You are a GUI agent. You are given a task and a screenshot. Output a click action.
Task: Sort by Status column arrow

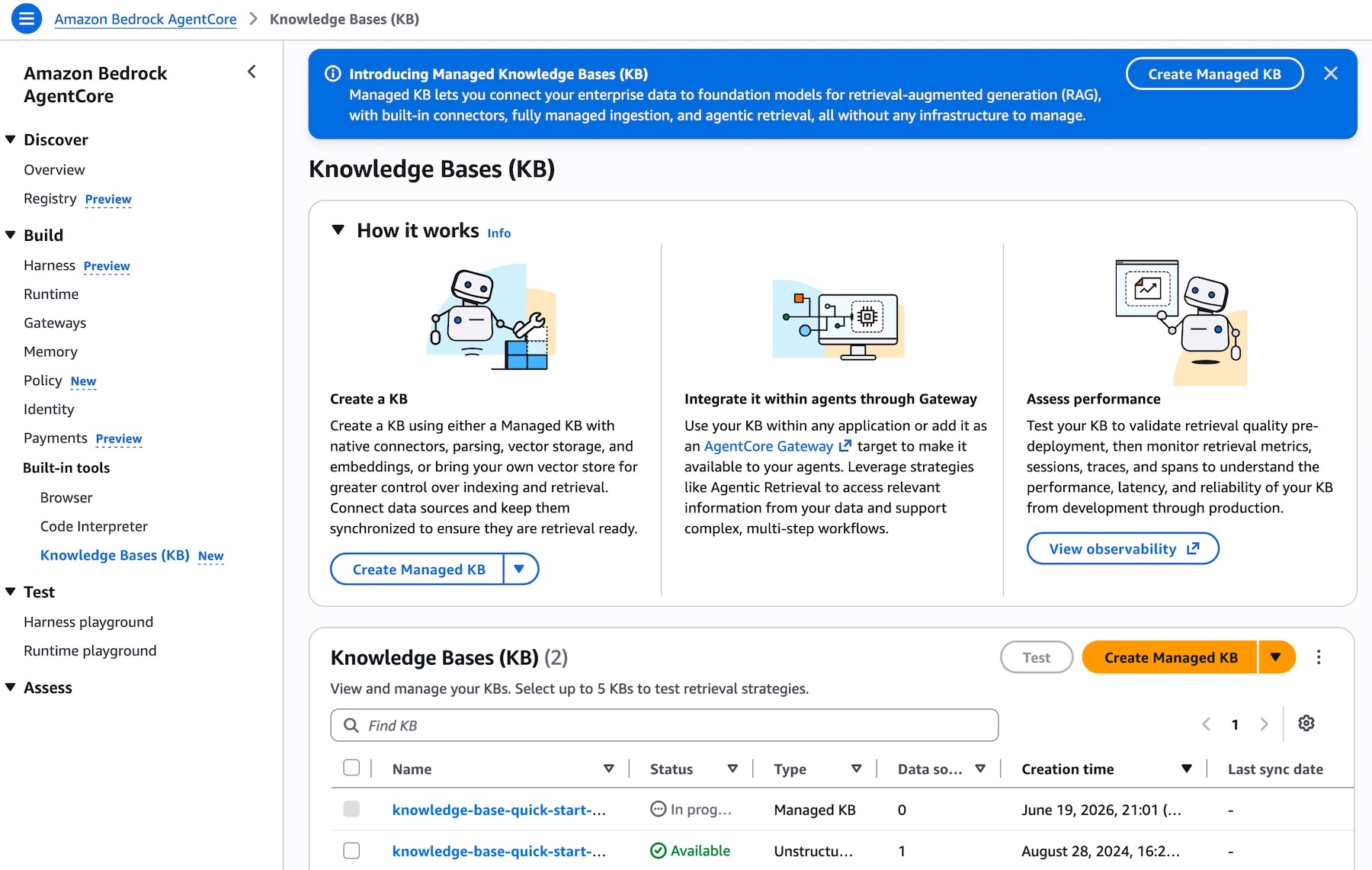tap(732, 769)
